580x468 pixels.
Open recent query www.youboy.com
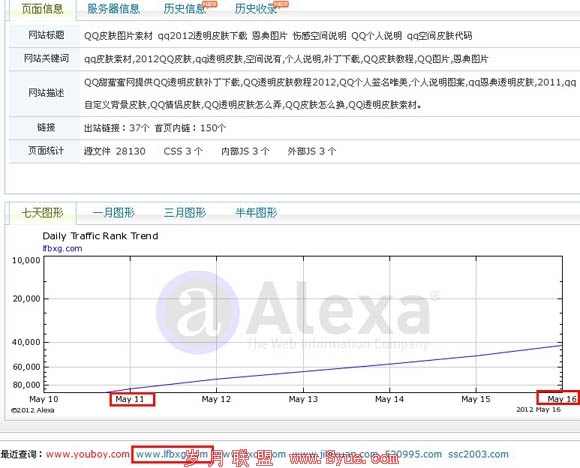tap(87, 454)
